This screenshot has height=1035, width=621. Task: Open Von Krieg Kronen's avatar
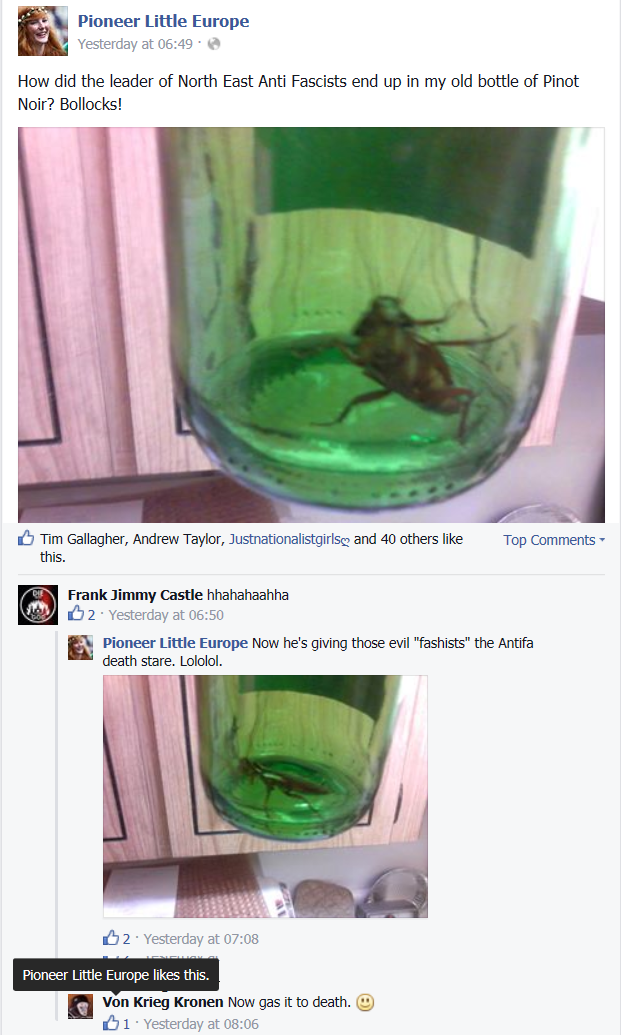(81, 1006)
